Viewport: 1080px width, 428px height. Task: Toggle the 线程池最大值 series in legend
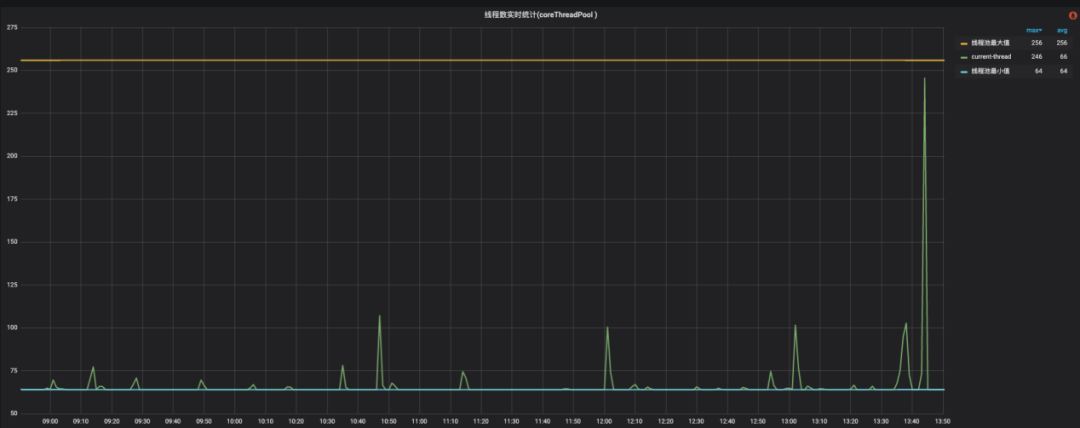(x=990, y=43)
